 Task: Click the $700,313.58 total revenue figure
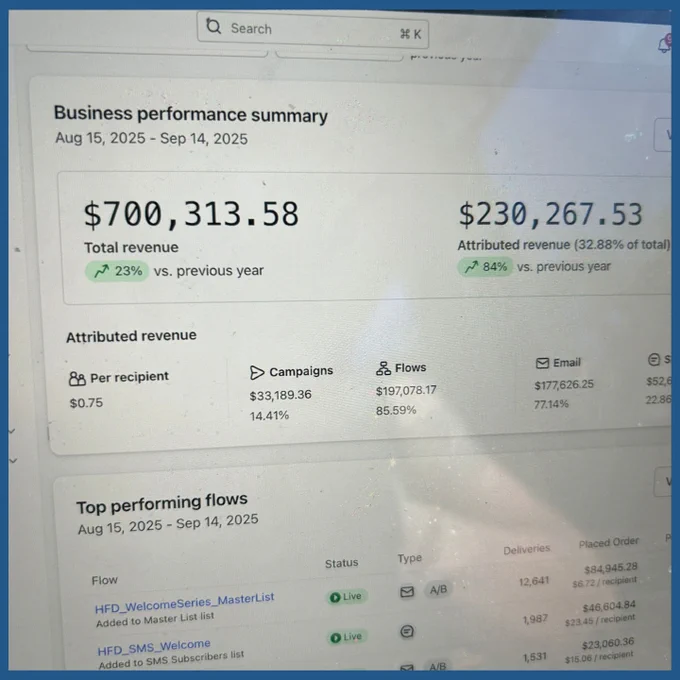[191, 214]
